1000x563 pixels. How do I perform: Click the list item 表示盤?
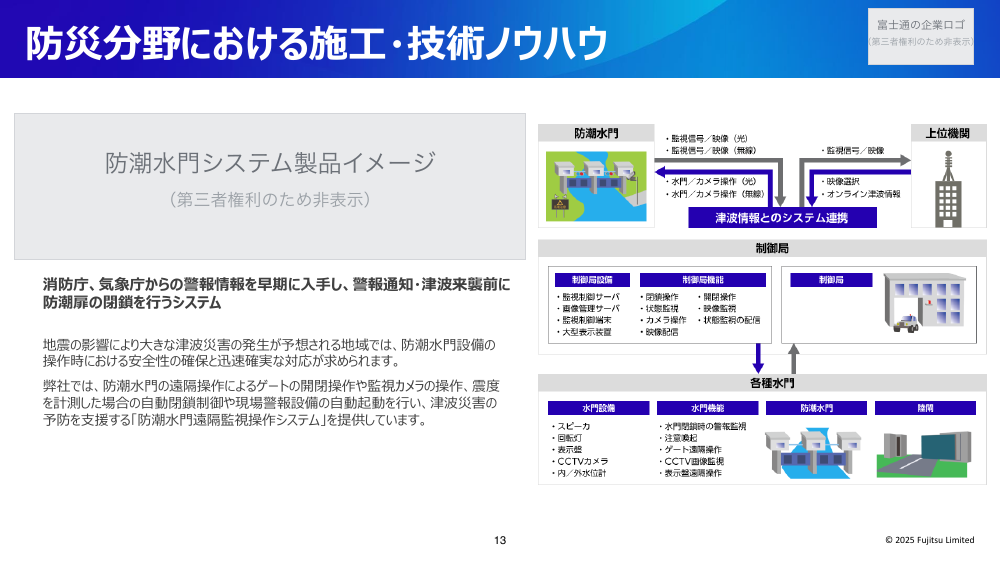(x=567, y=450)
